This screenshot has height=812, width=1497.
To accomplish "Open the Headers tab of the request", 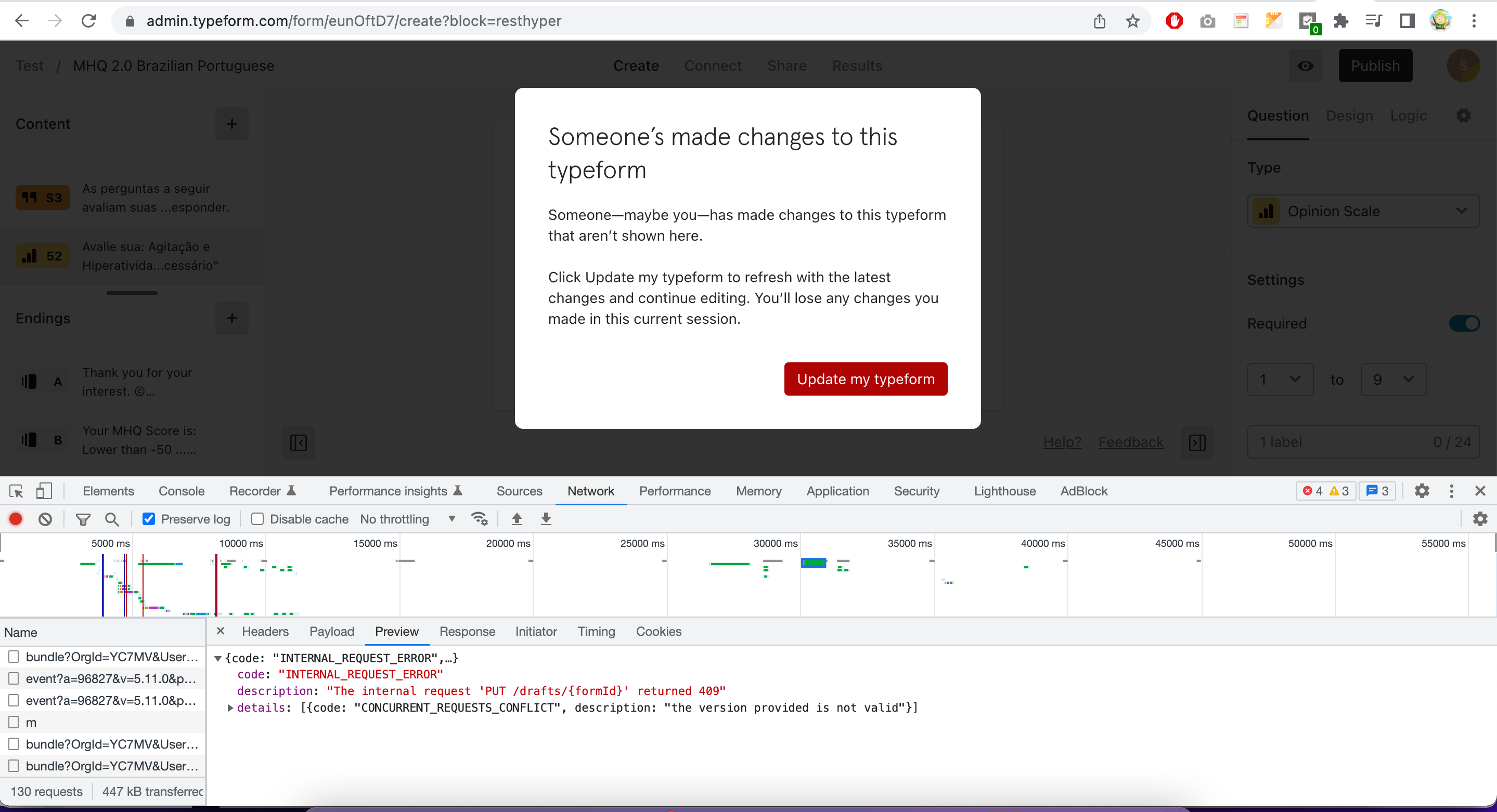I will tap(264, 632).
